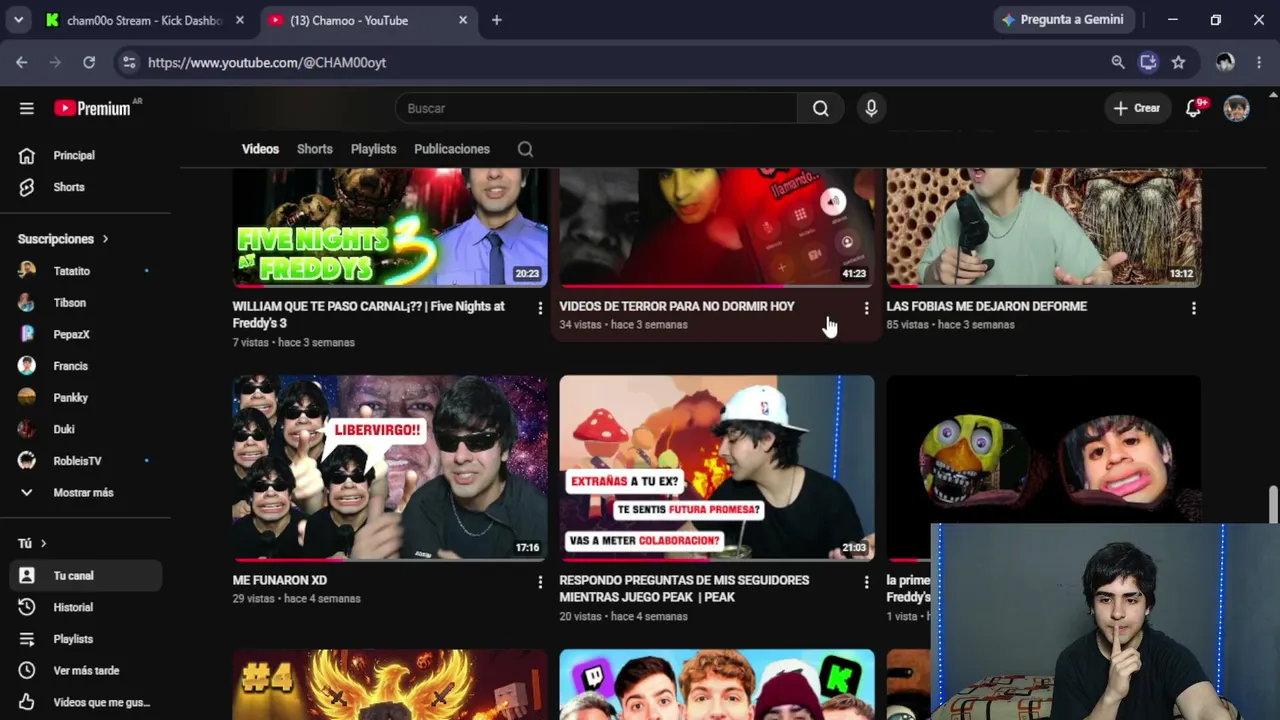
Task: Open options for the Five Nights at Freddy's 3 video
Action: click(540, 308)
